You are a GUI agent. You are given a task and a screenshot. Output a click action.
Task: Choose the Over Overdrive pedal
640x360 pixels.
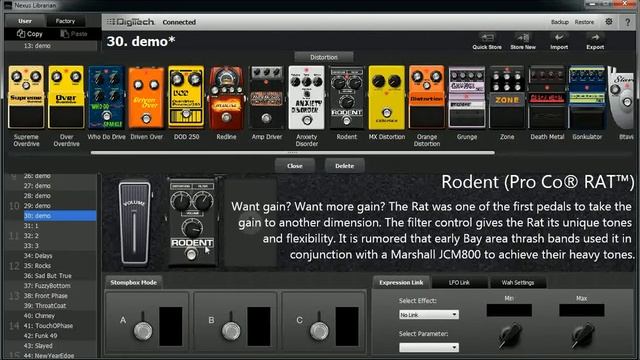pyautogui.click(x=66, y=97)
